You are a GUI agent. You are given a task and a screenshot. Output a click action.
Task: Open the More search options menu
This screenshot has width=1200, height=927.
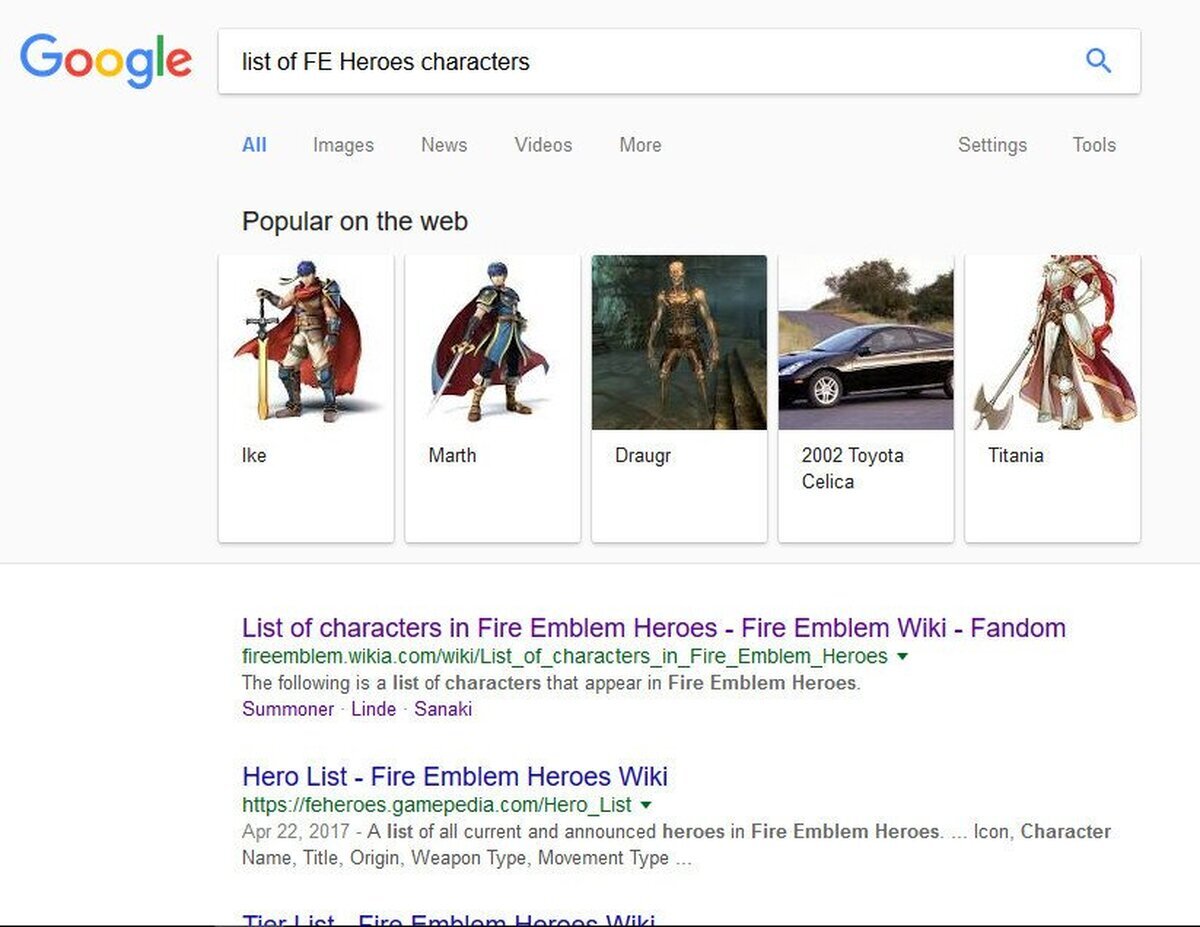640,145
